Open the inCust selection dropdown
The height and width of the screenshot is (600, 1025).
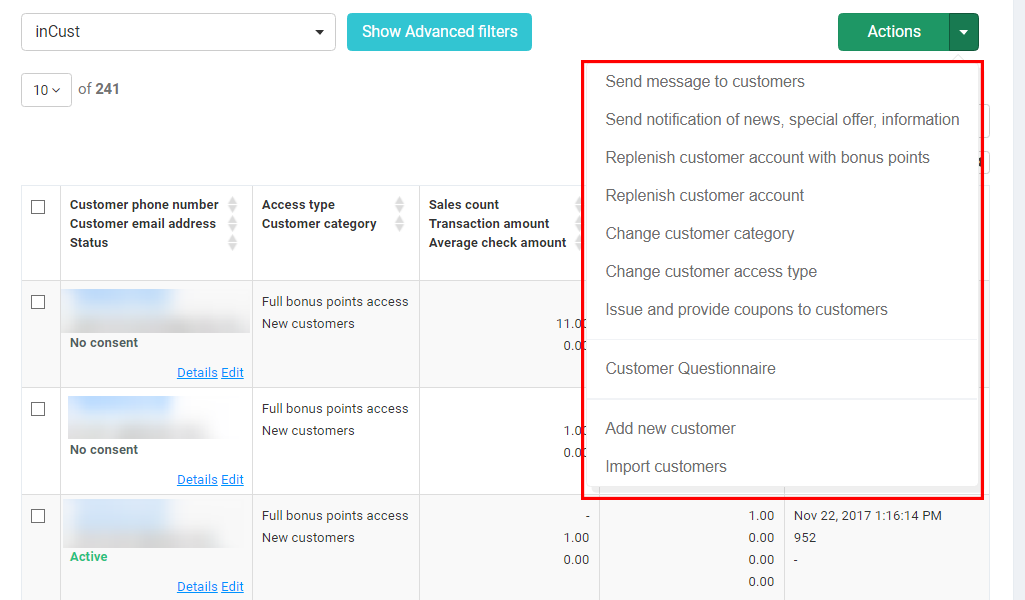point(178,32)
